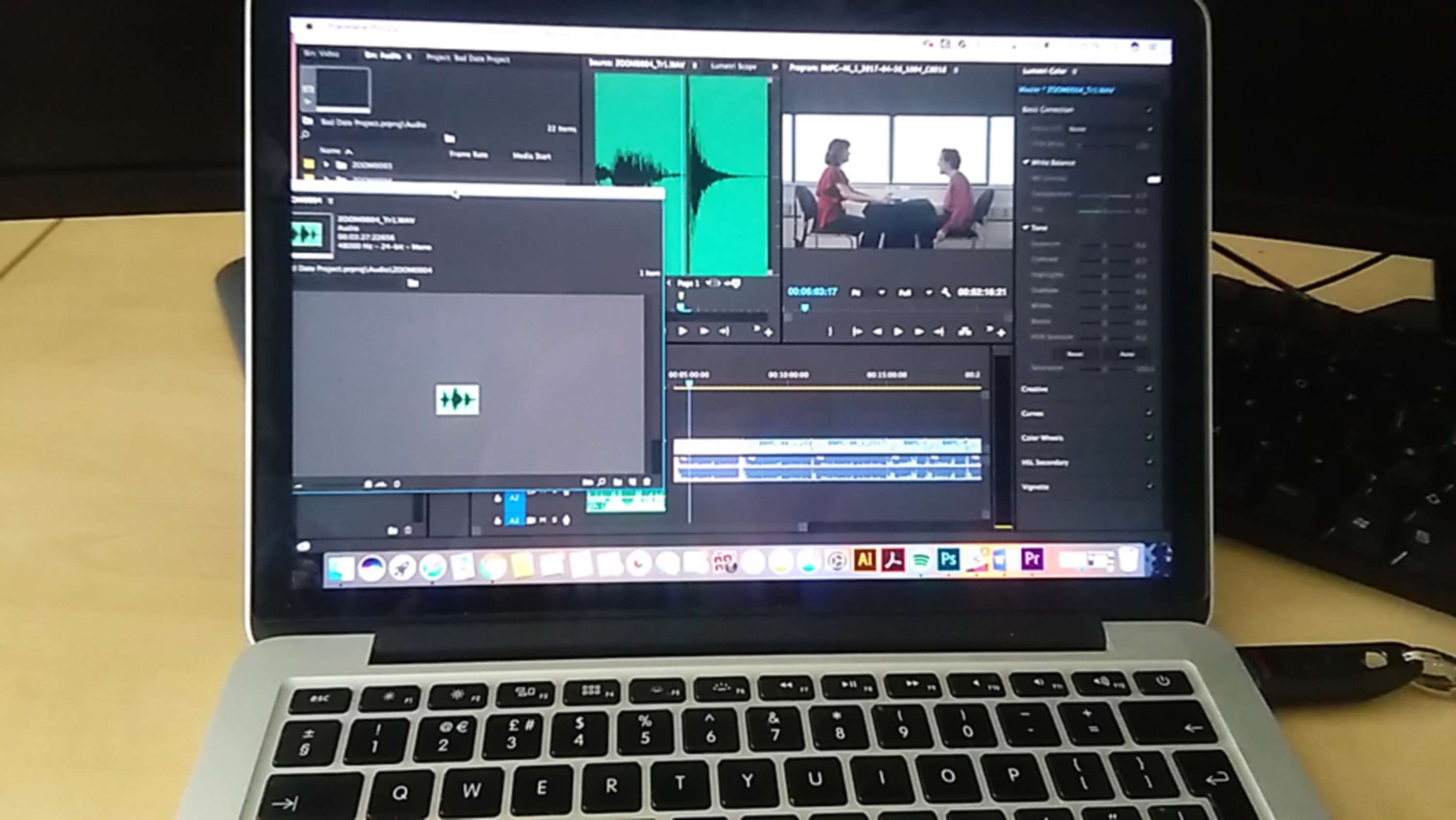Open Adobe Illustrator from the Dock
This screenshot has width=1456, height=820.
click(x=864, y=559)
